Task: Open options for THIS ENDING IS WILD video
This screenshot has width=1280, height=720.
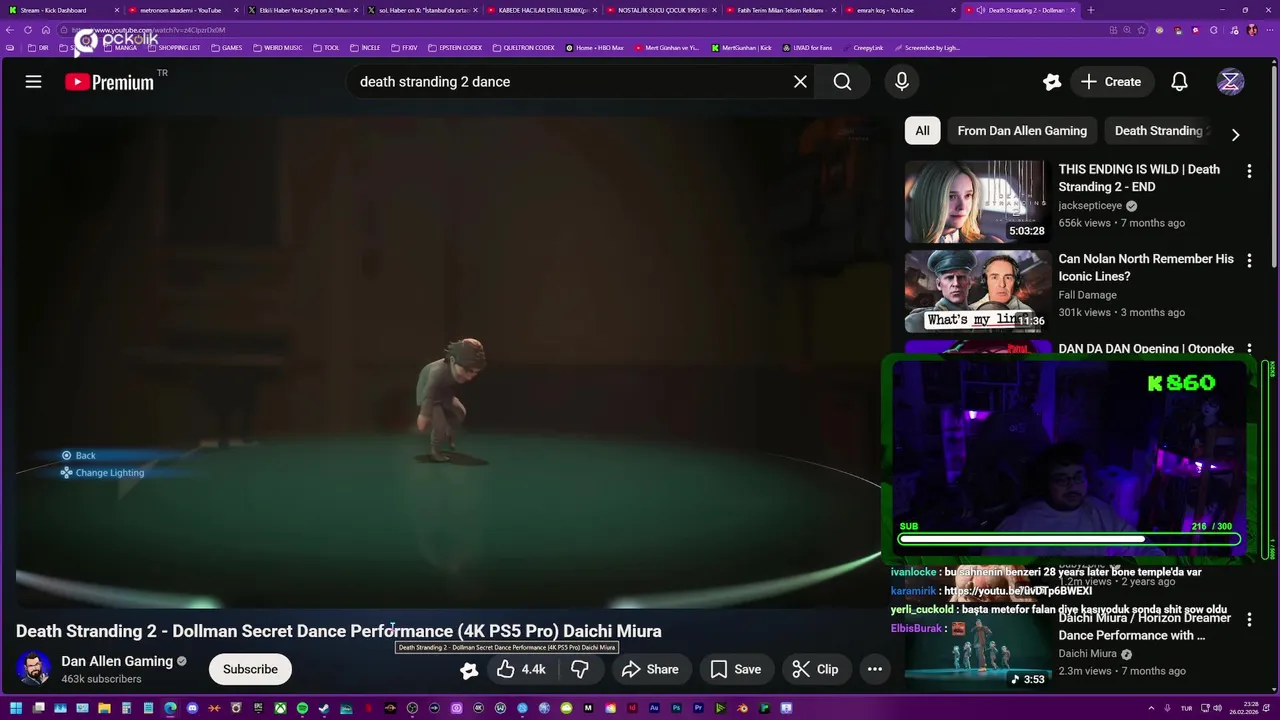Action: (x=1249, y=171)
